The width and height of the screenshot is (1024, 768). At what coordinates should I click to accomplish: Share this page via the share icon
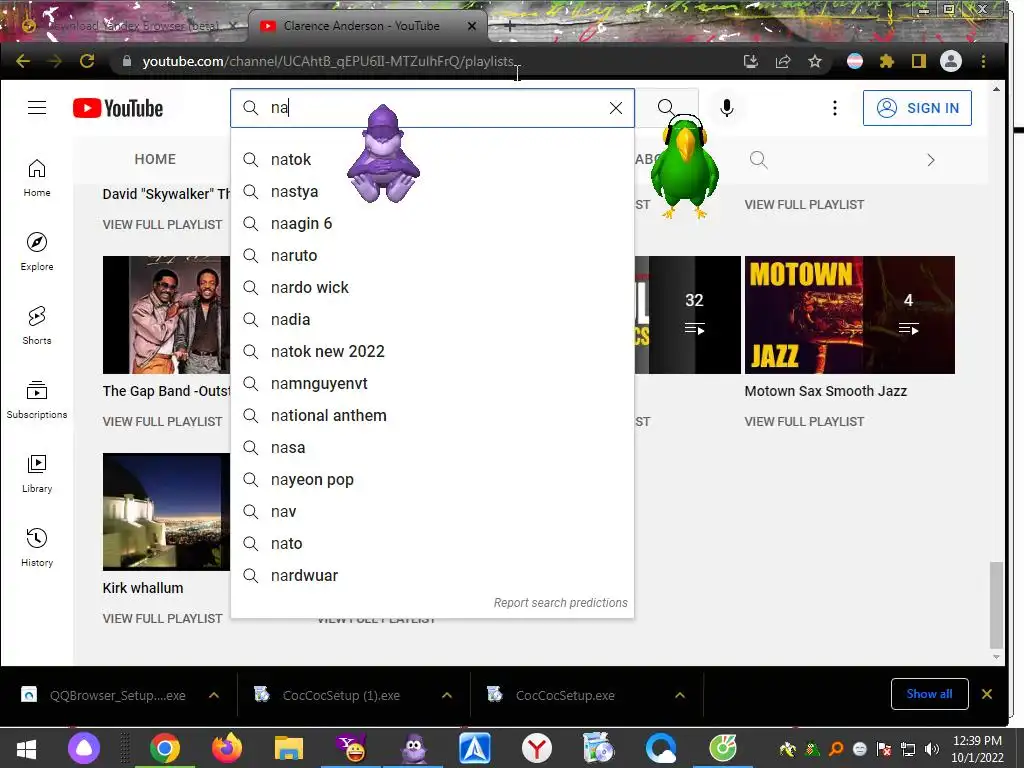coord(782,61)
